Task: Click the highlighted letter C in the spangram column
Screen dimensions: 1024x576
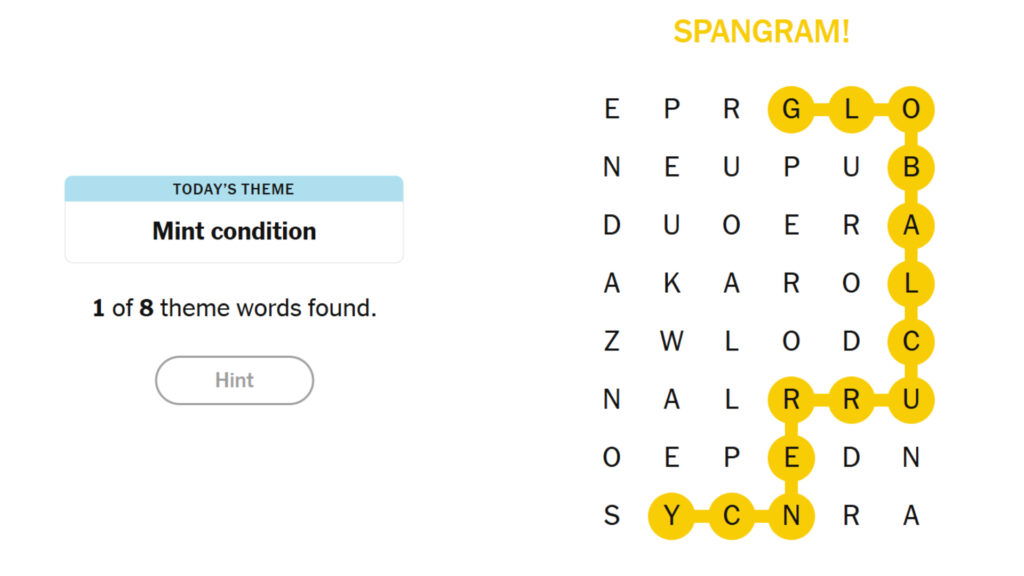Action: click(x=910, y=341)
